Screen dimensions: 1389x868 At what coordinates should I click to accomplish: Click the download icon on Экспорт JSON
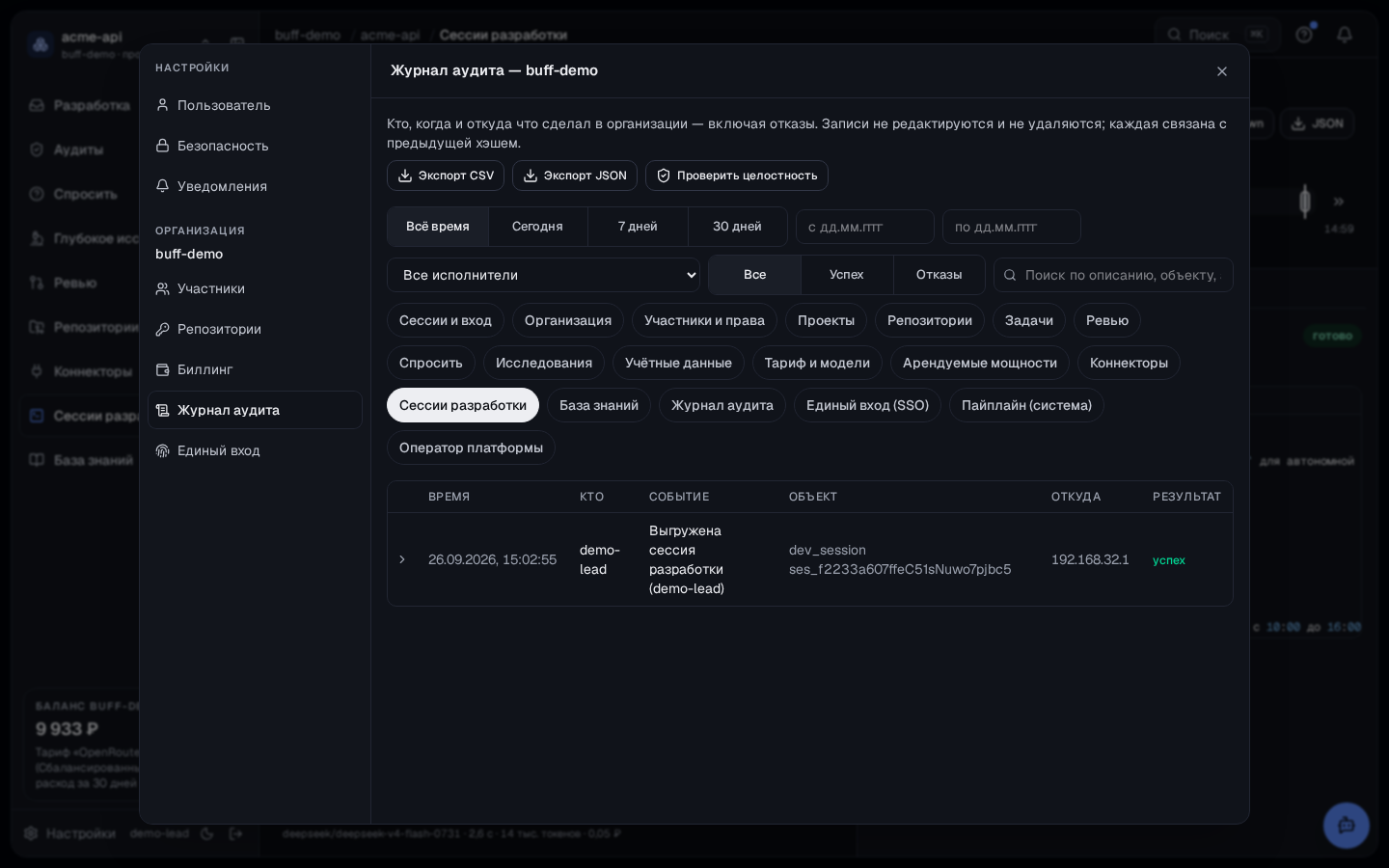531,176
